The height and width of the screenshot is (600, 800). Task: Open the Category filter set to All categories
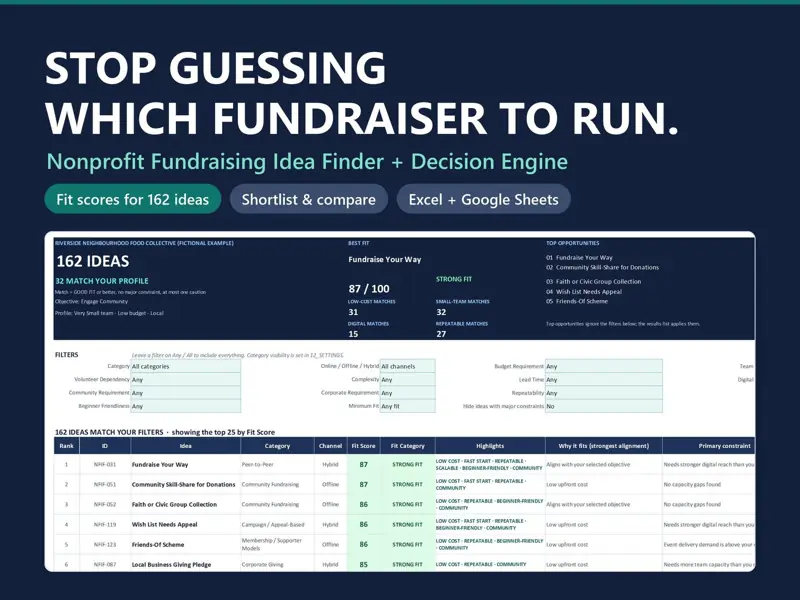pyautogui.click(x=186, y=366)
